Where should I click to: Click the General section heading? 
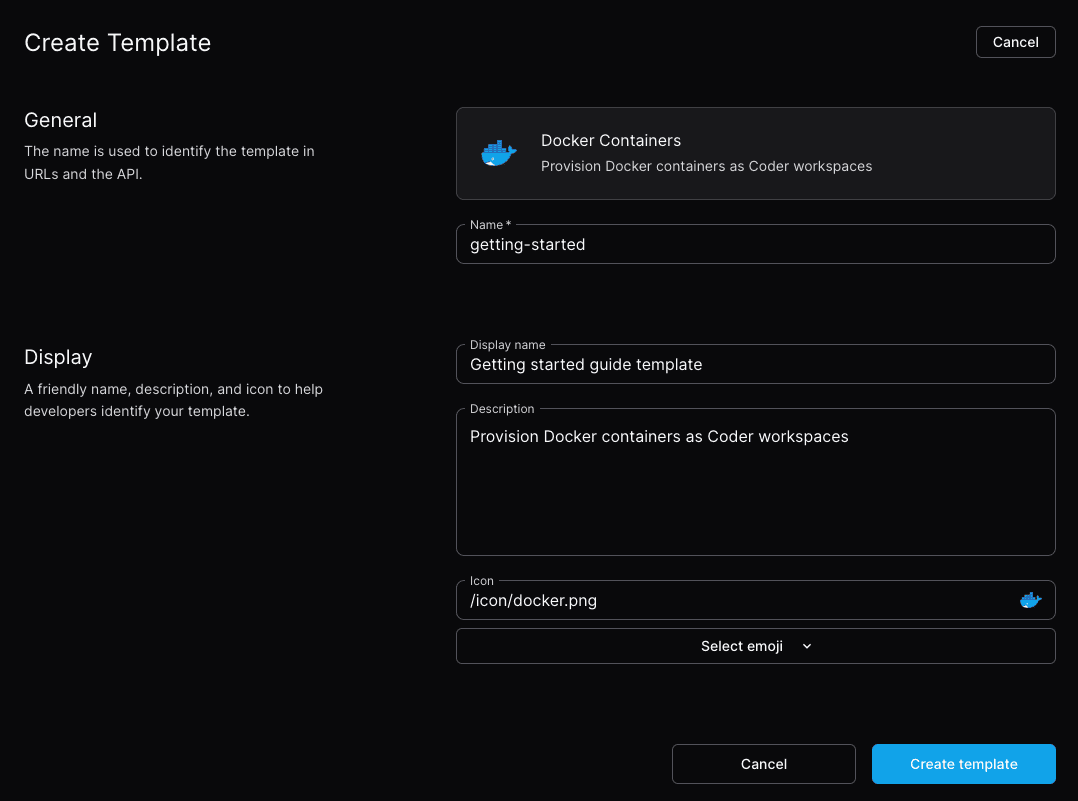[x=60, y=120]
